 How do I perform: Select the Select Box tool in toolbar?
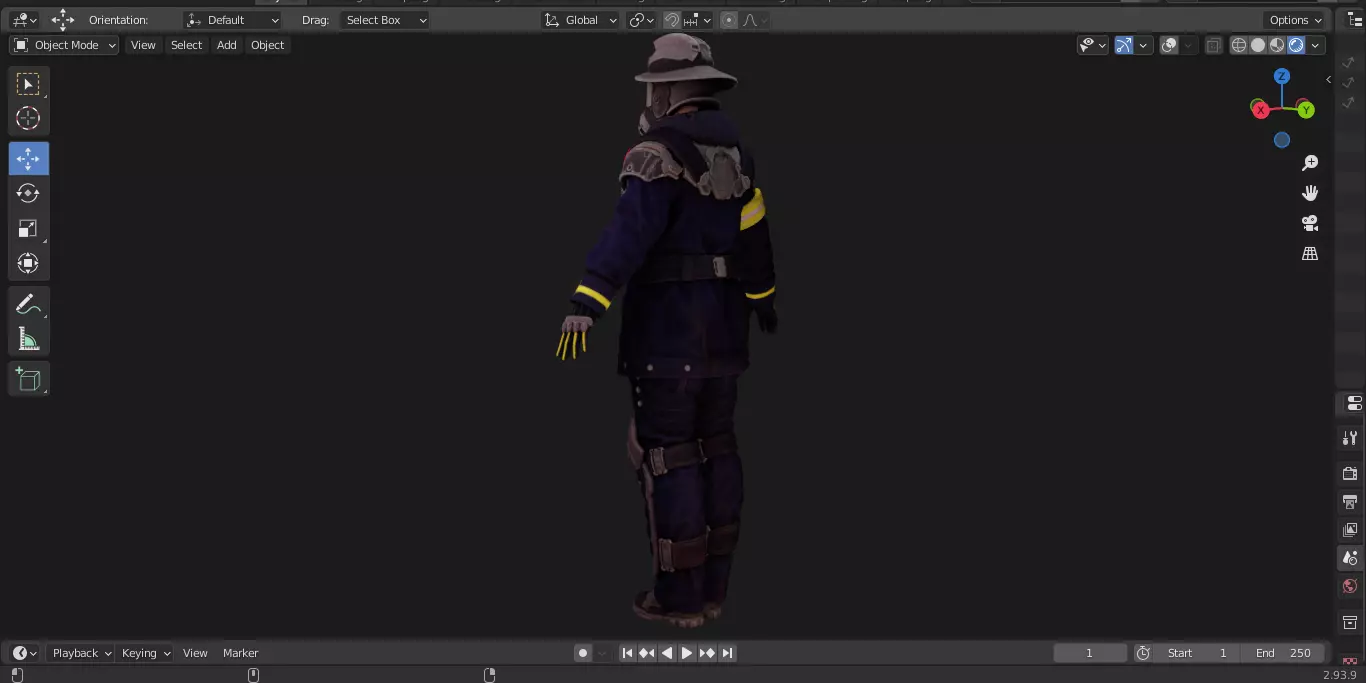[x=28, y=84]
